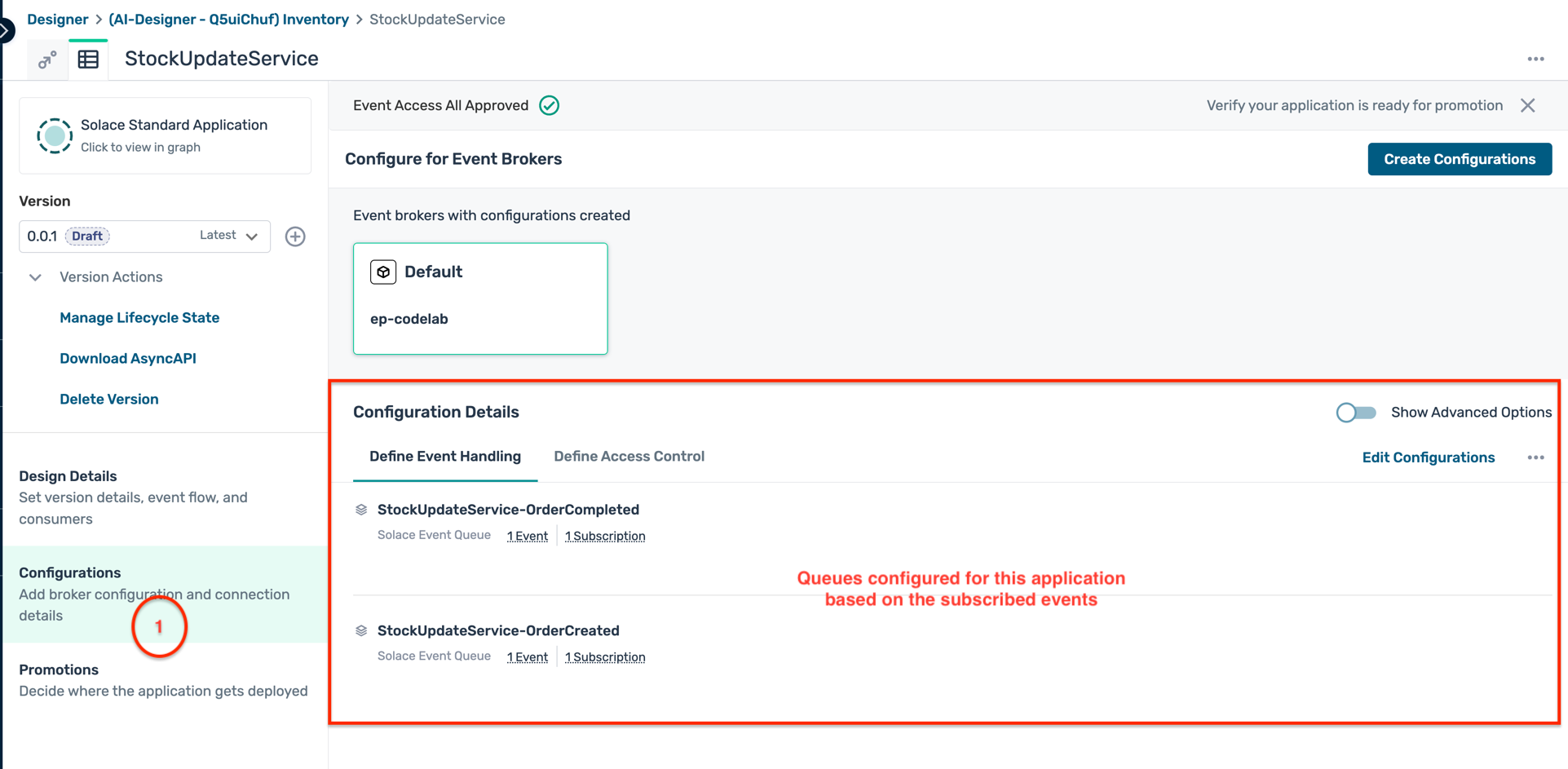Open Configuration Details more-options ellipsis
The height and width of the screenshot is (769, 1568).
[1535, 457]
